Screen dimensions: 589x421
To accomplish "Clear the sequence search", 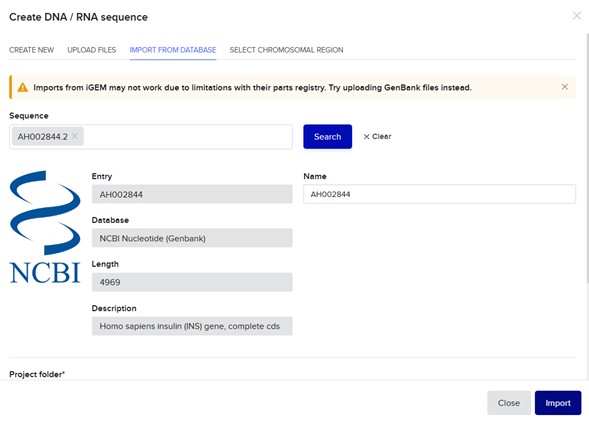I will (x=377, y=136).
